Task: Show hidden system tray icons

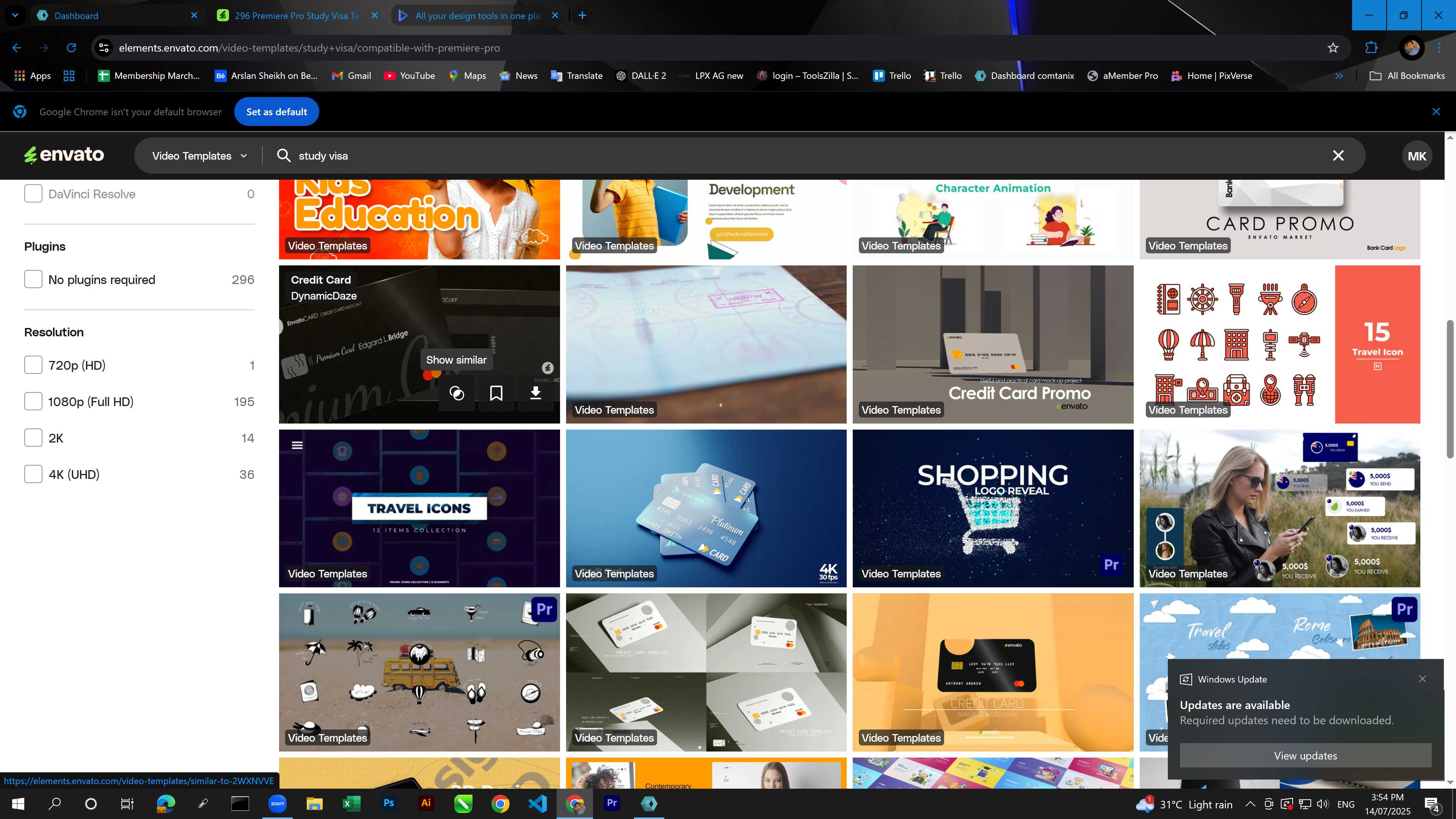Action: (1250, 804)
